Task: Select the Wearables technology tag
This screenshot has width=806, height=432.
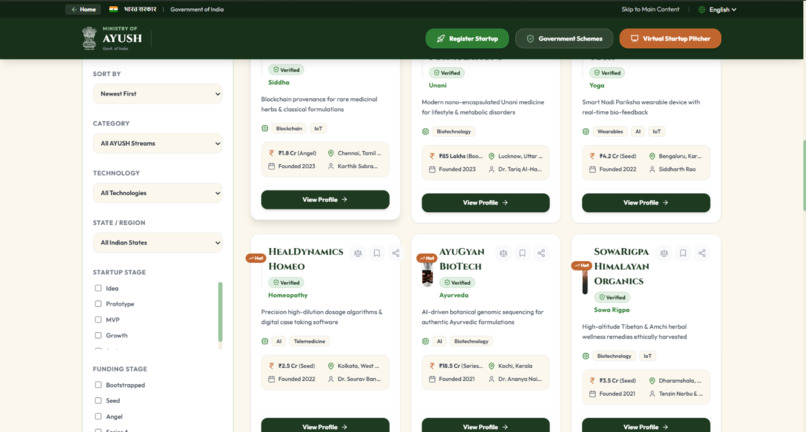Action: [610, 132]
